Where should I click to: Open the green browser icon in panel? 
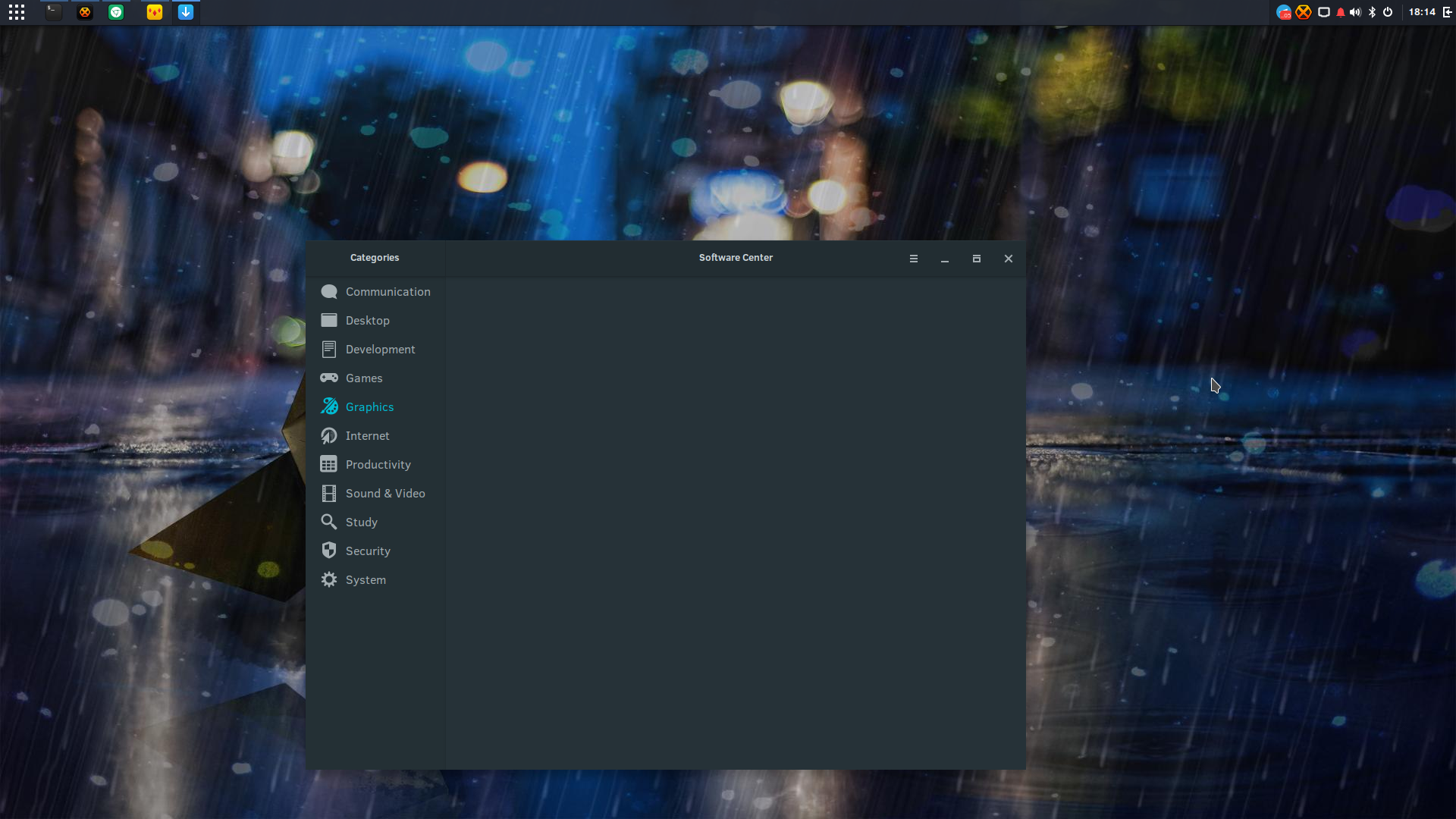pyautogui.click(x=116, y=12)
